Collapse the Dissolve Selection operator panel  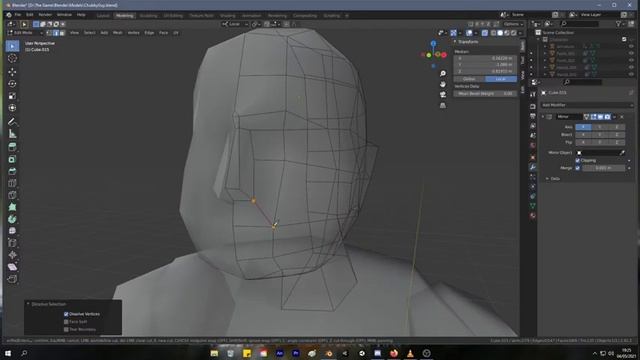pos(28,304)
